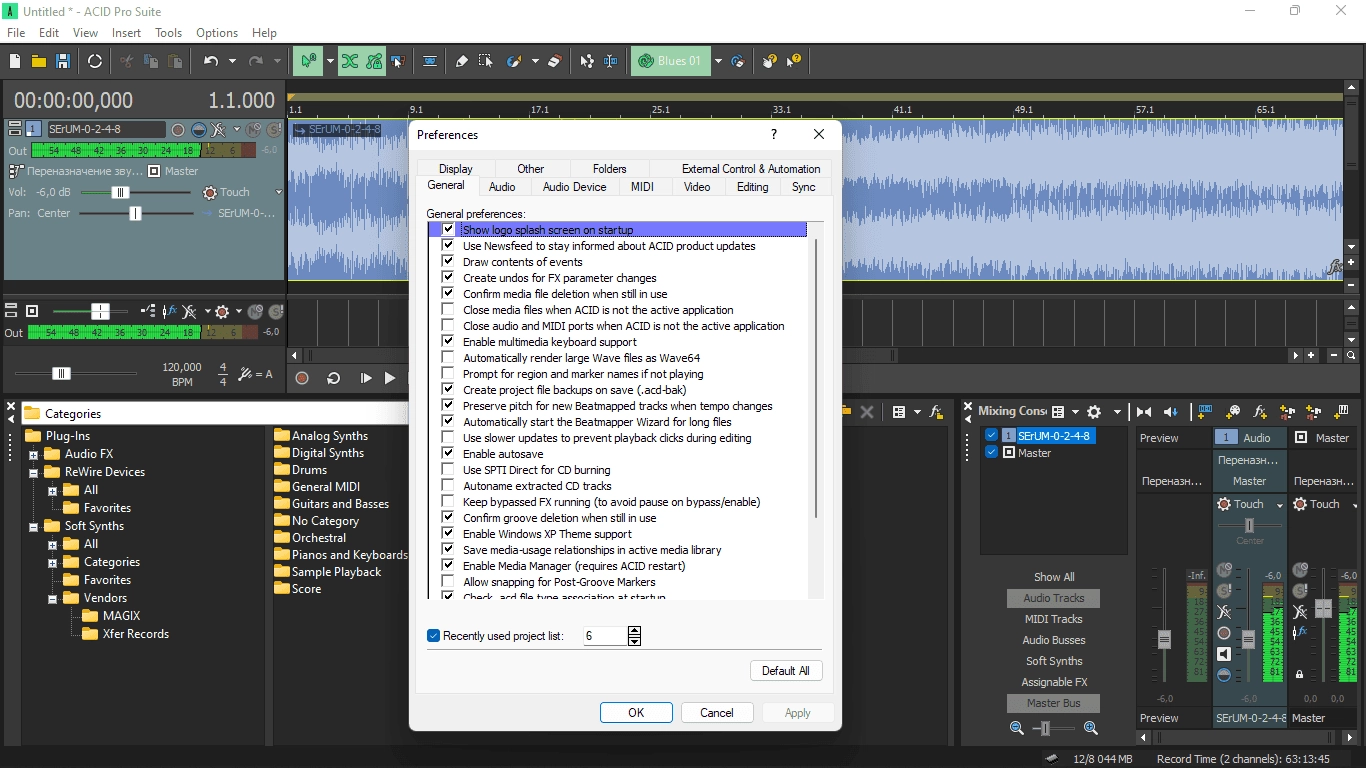1366x768 pixels.
Task: Increase the recent project list count
Action: tap(635, 631)
